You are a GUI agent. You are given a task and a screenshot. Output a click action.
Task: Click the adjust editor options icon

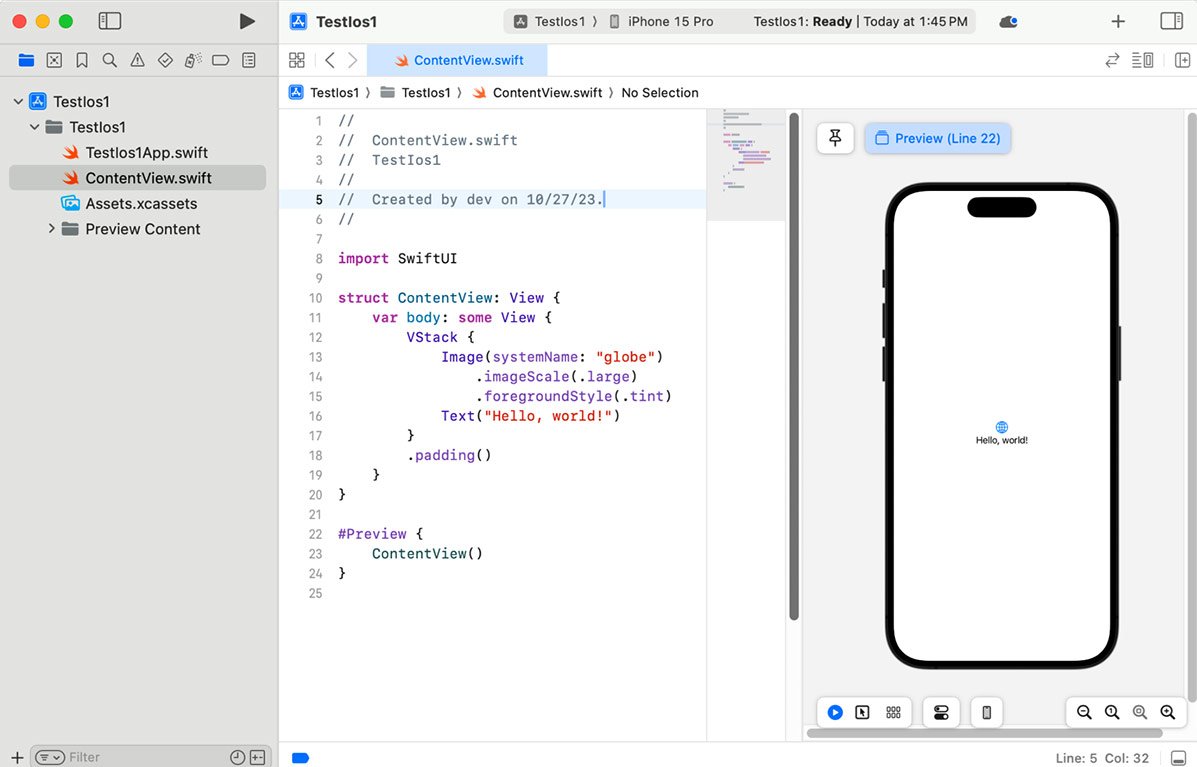(1143, 60)
